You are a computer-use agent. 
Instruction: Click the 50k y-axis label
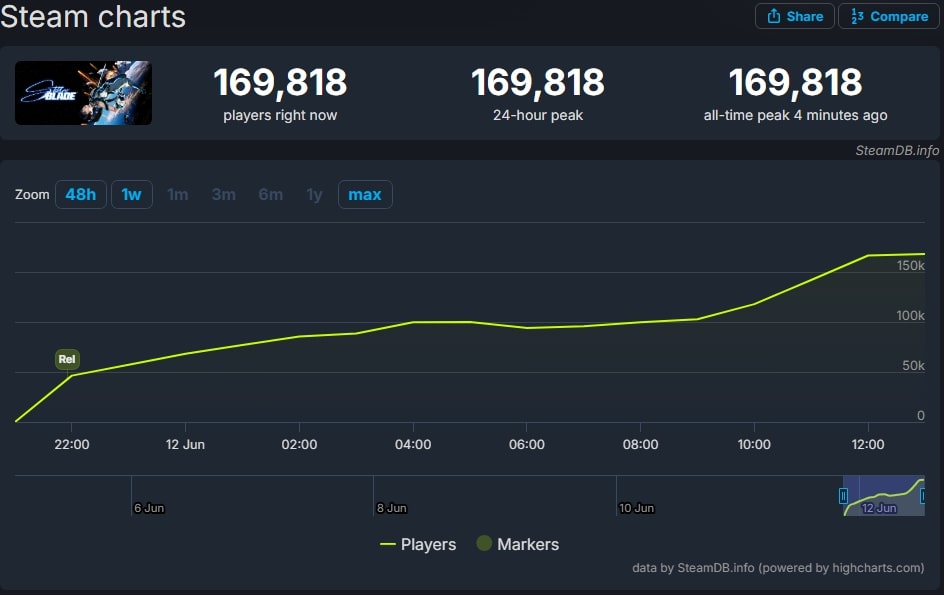coord(913,366)
